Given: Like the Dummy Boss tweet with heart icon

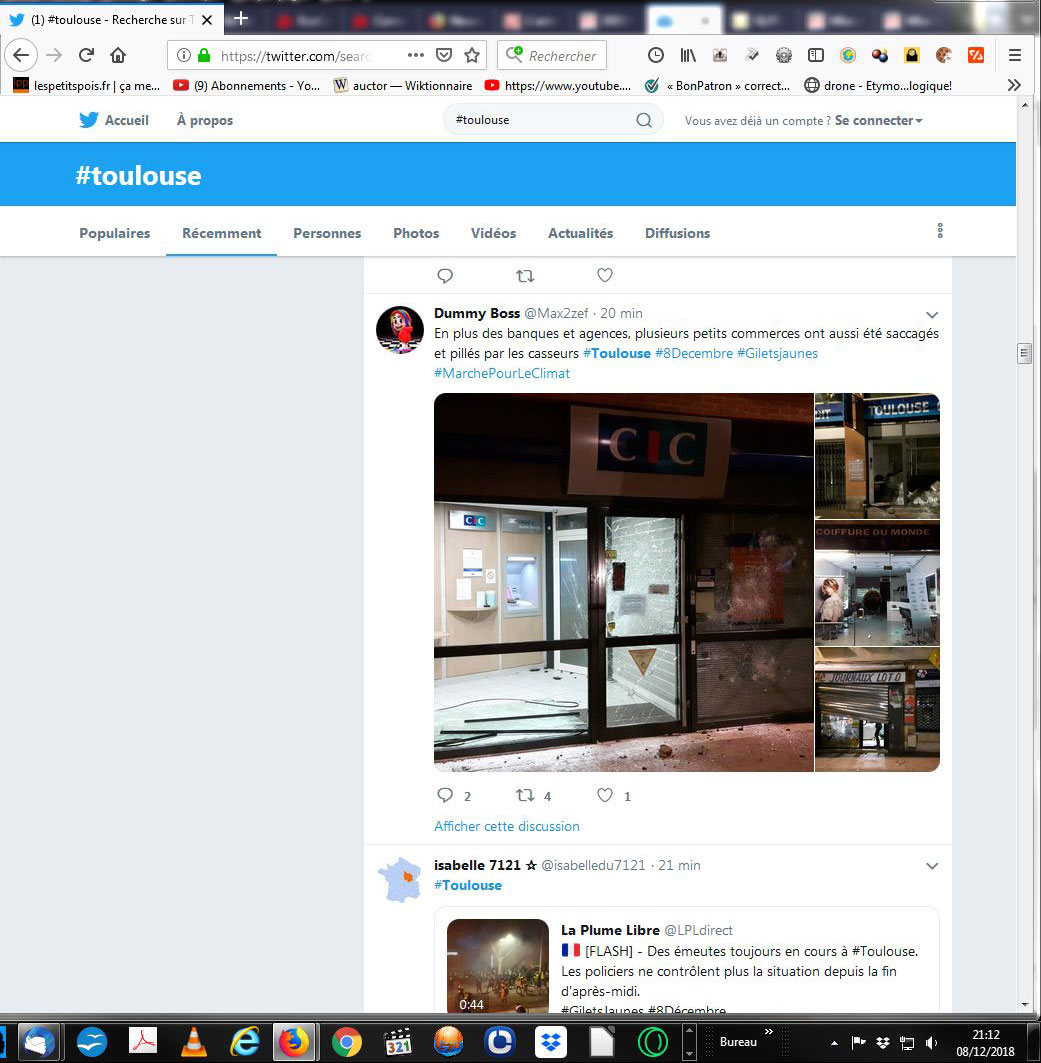Looking at the screenshot, I should coord(604,796).
